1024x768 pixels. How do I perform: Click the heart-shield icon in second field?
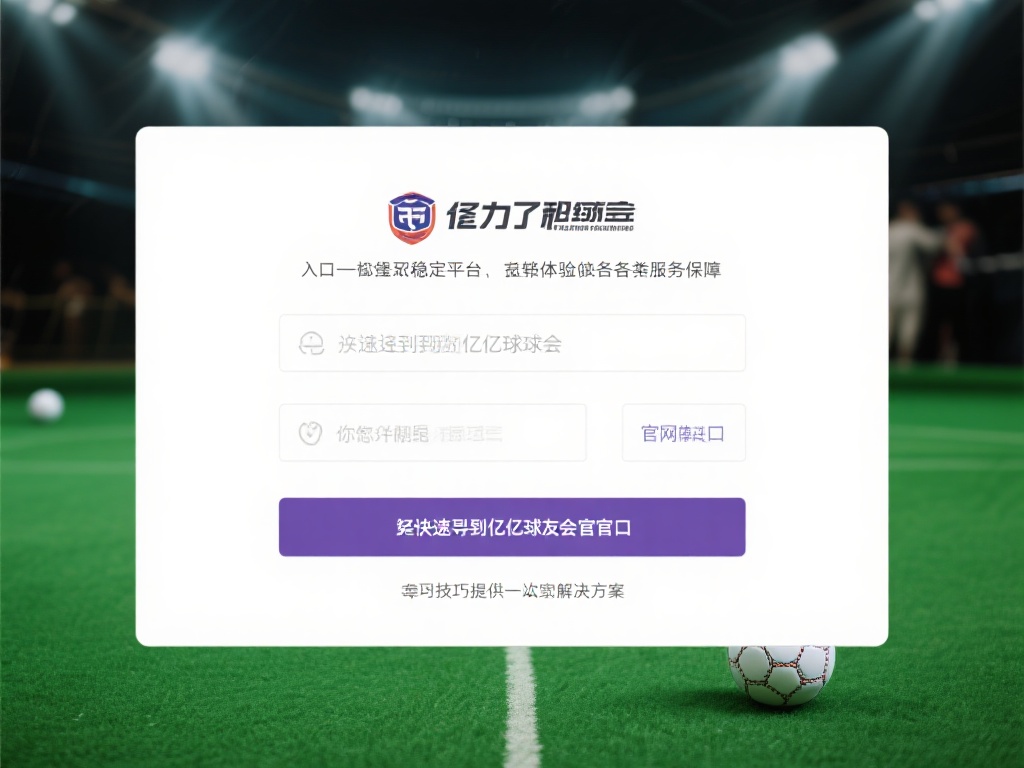click(x=310, y=433)
